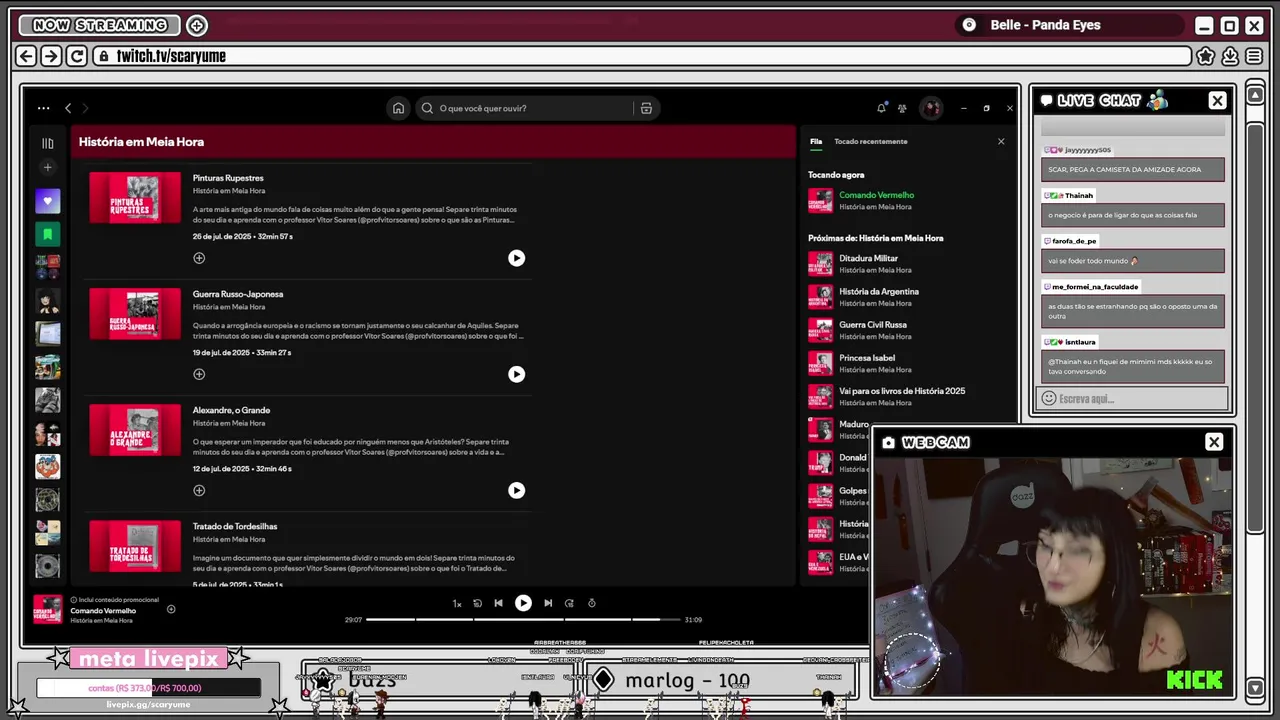Skip forward 15 seconds
This screenshot has height=720, width=1280.
click(x=569, y=603)
